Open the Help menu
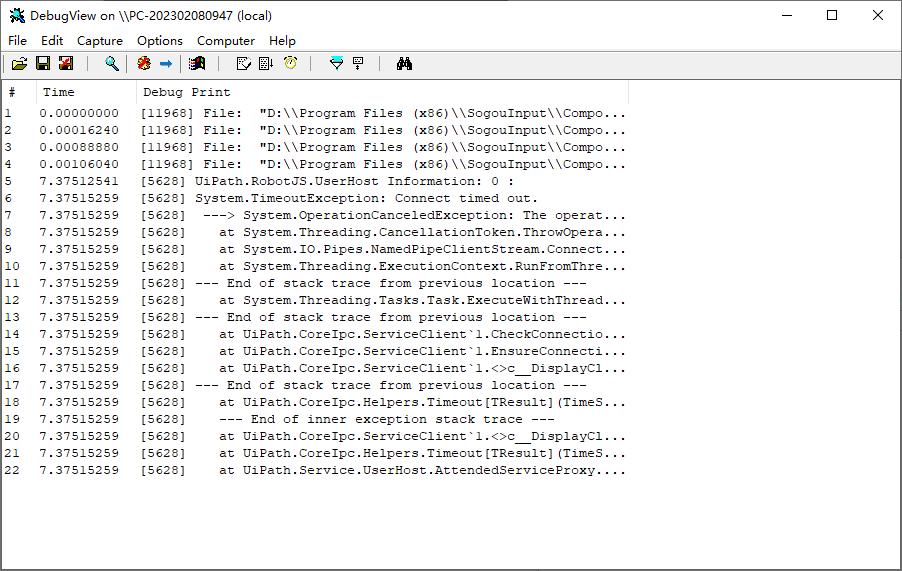This screenshot has width=902, height=571. (x=282, y=41)
